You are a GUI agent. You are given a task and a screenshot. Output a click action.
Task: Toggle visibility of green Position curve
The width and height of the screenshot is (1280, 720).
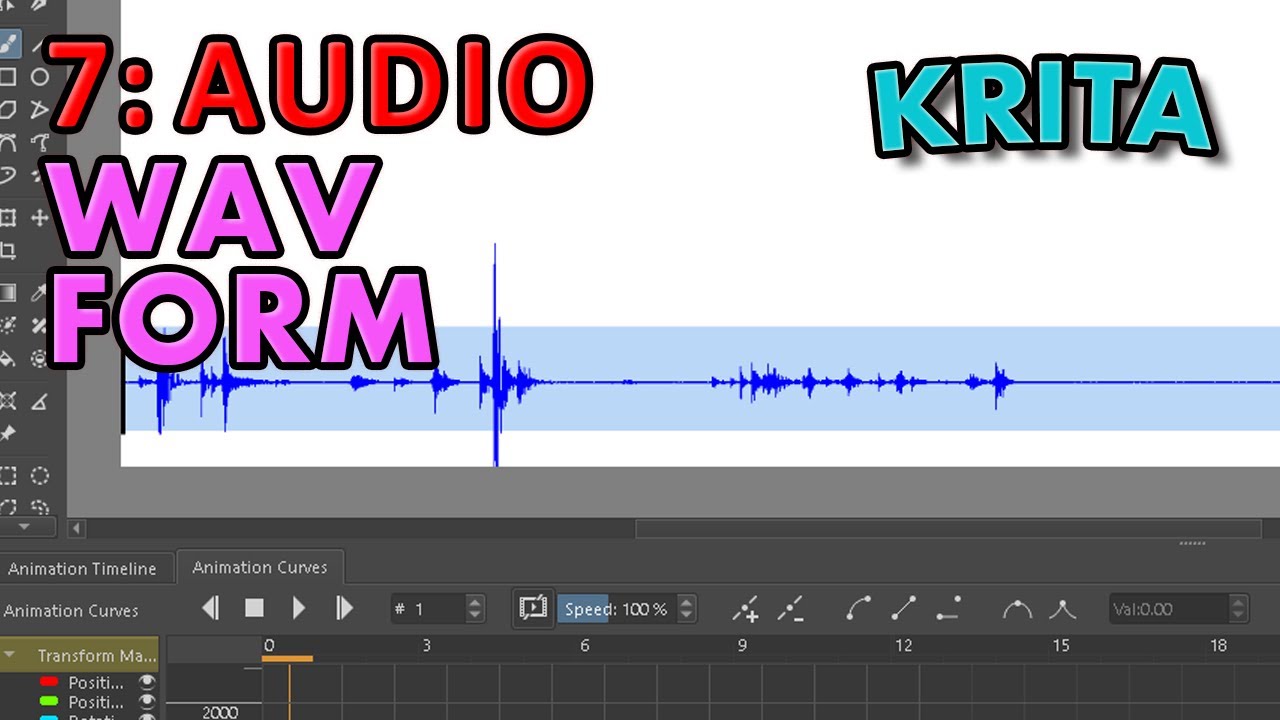coord(147,702)
